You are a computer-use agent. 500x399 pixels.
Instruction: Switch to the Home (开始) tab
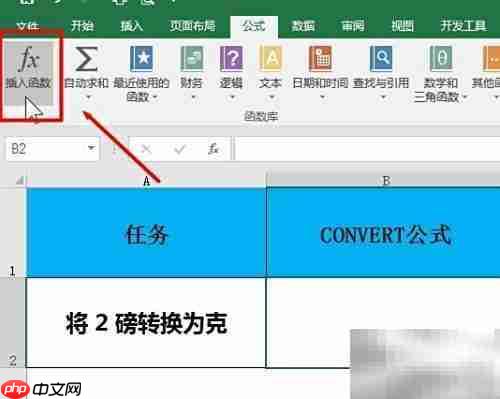[x=82, y=26]
